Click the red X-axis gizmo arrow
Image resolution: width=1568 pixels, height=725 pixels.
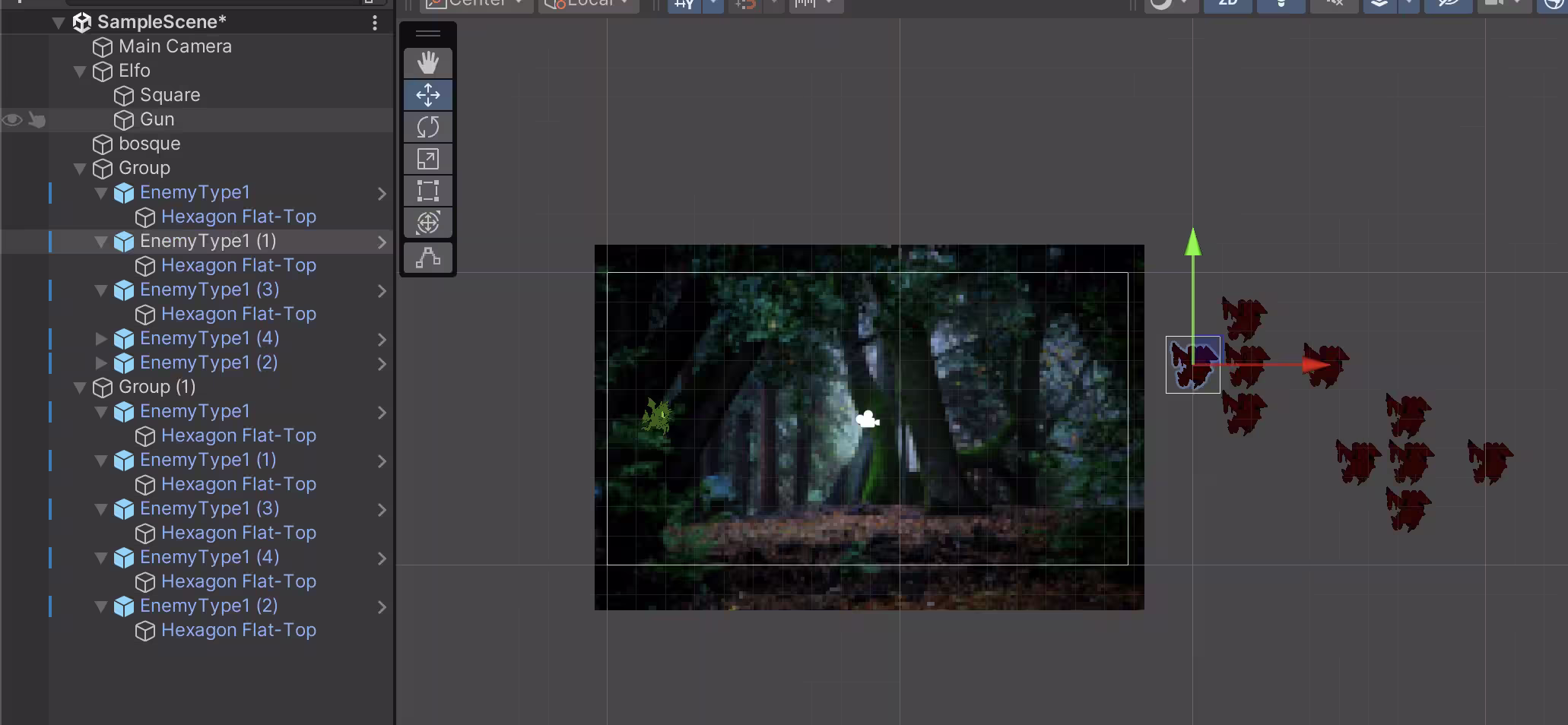click(1316, 365)
